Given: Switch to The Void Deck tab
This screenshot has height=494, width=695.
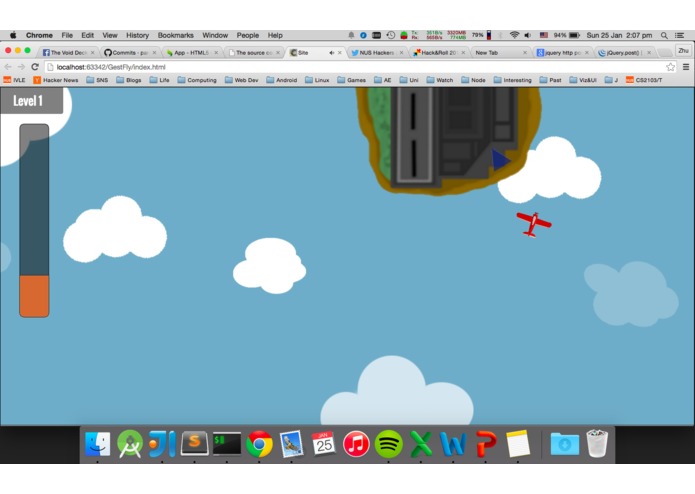Looking at the screenshot, I should (68, 52).
